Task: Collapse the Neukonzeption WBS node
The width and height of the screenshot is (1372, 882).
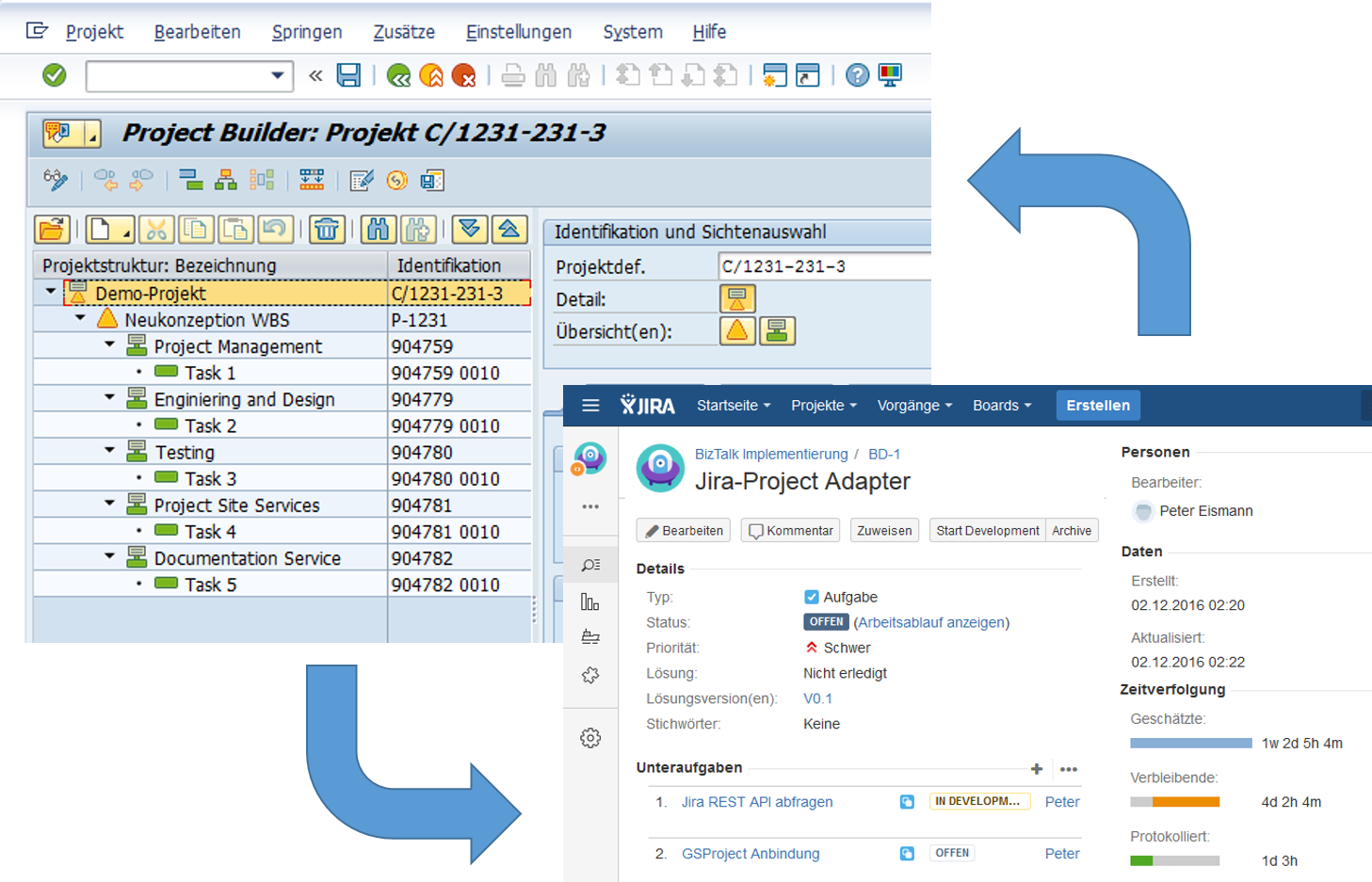Action: click(x=80, y=318)
